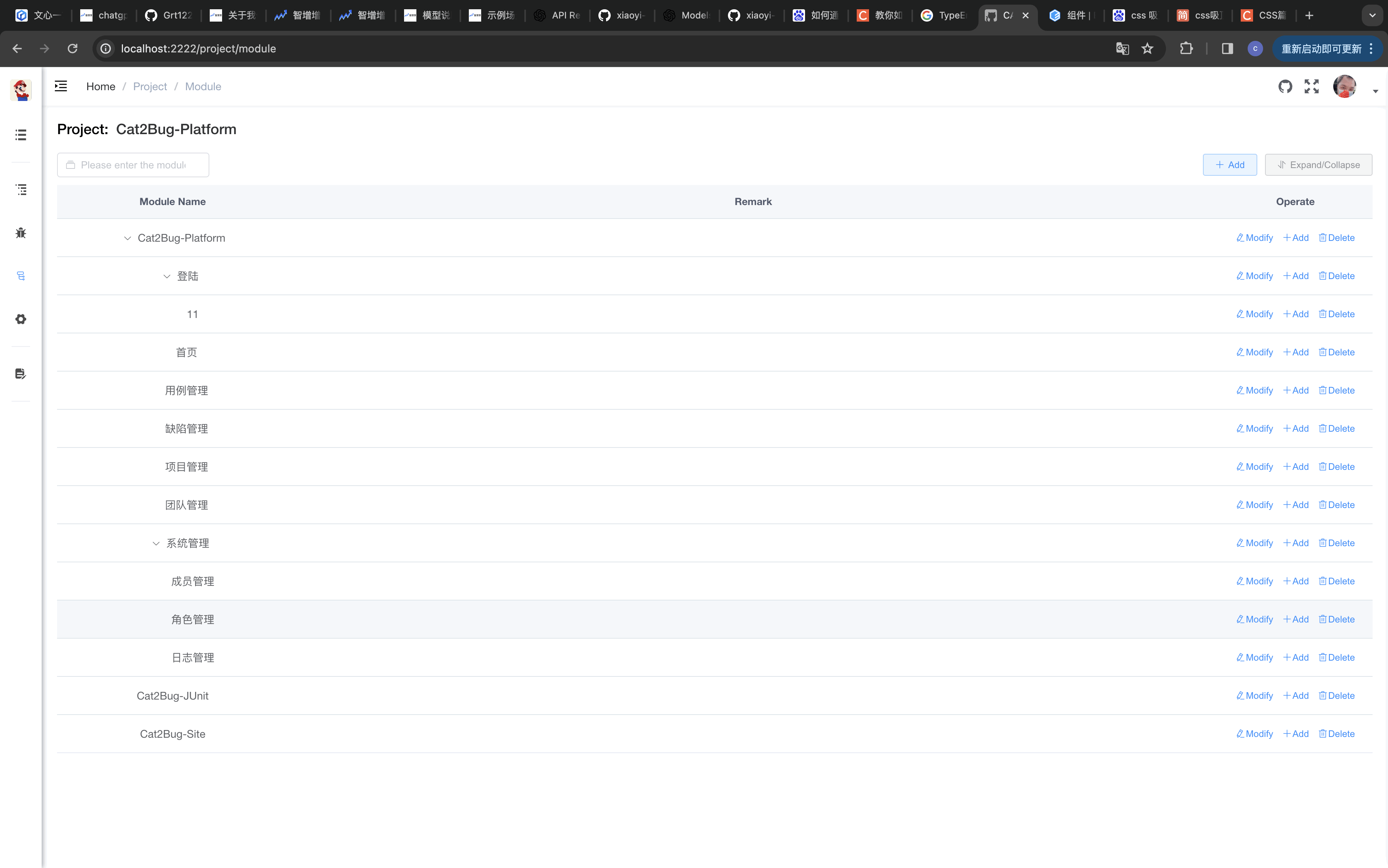Go to Home breadcrumb
This screenshot has height=868, width=1388.
pyautogui.click(x=101, y=86)
